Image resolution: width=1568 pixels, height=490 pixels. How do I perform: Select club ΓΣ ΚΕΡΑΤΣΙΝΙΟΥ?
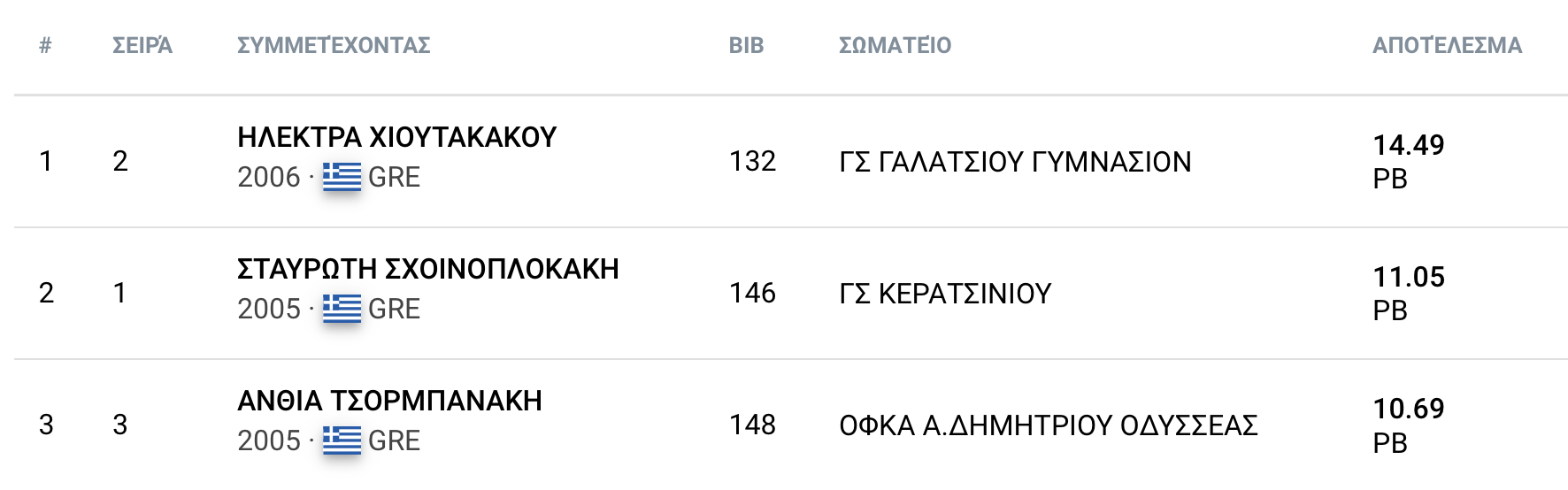tap(945, 294)
